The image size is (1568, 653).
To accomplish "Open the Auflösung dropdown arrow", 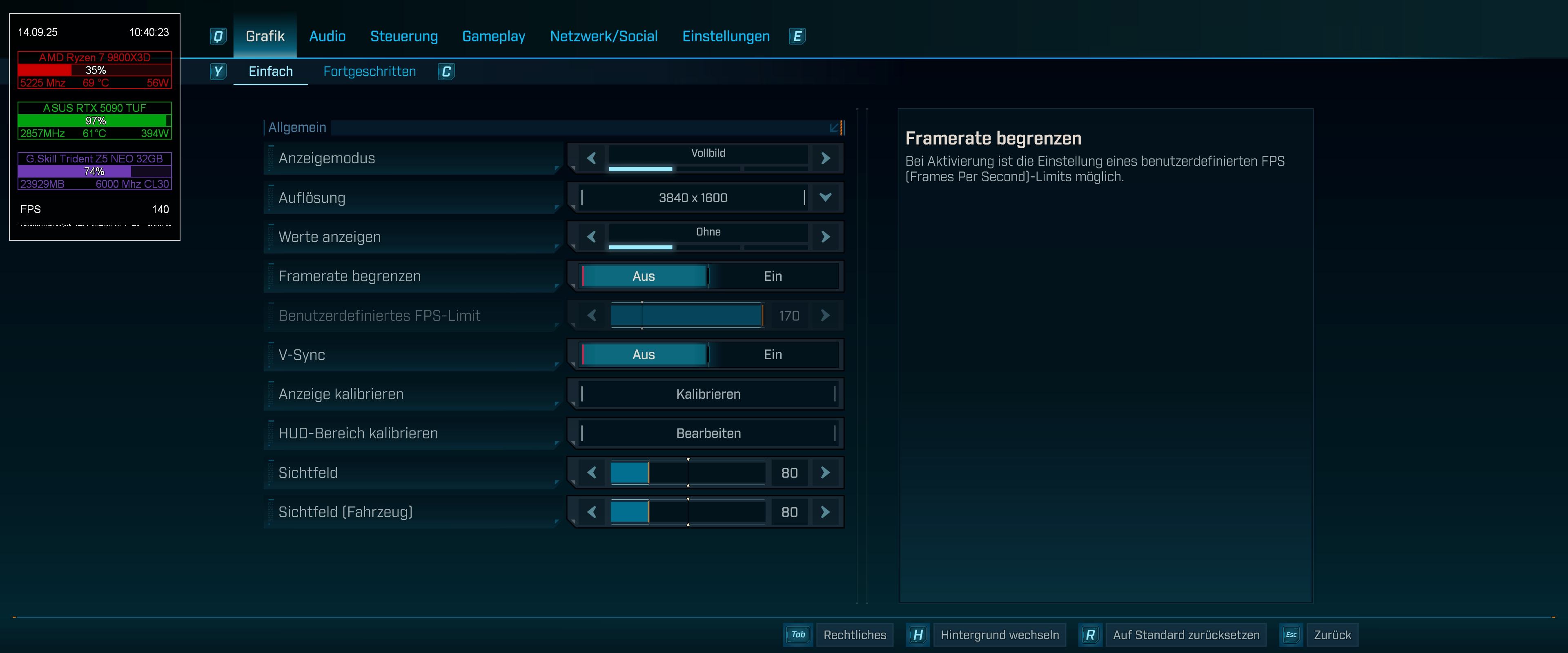I will click(825, 197).
